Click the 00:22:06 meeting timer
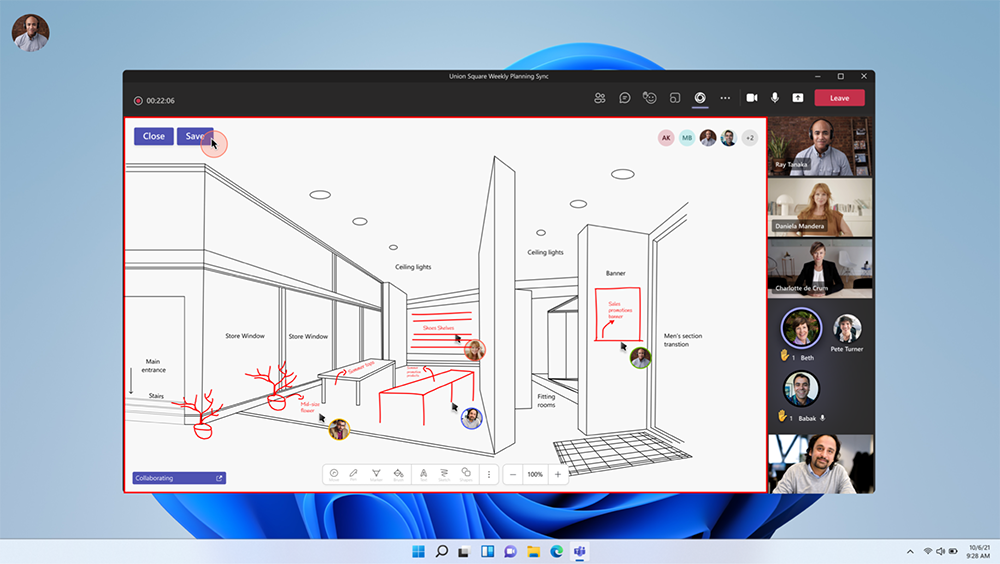Viewport: 1000px width, 564px height. tap(160, 101)
